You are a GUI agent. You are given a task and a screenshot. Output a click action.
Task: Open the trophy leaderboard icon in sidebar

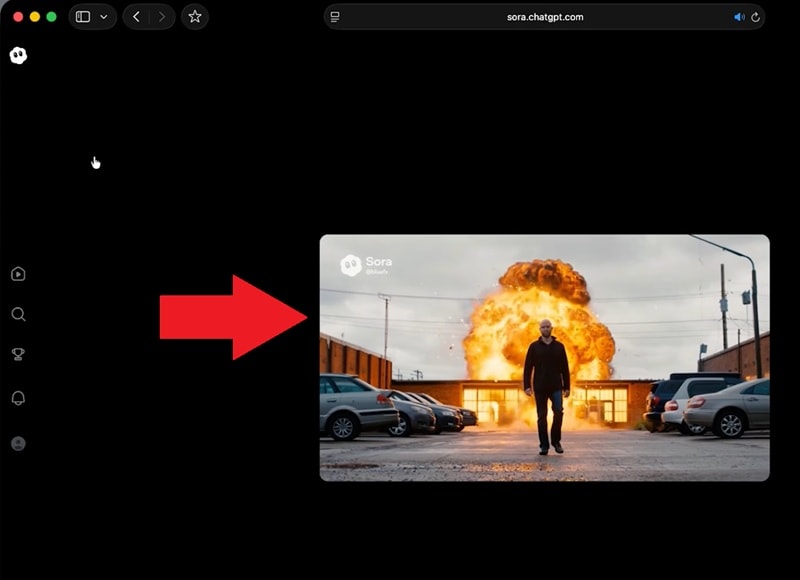click(x=18, y=354)
